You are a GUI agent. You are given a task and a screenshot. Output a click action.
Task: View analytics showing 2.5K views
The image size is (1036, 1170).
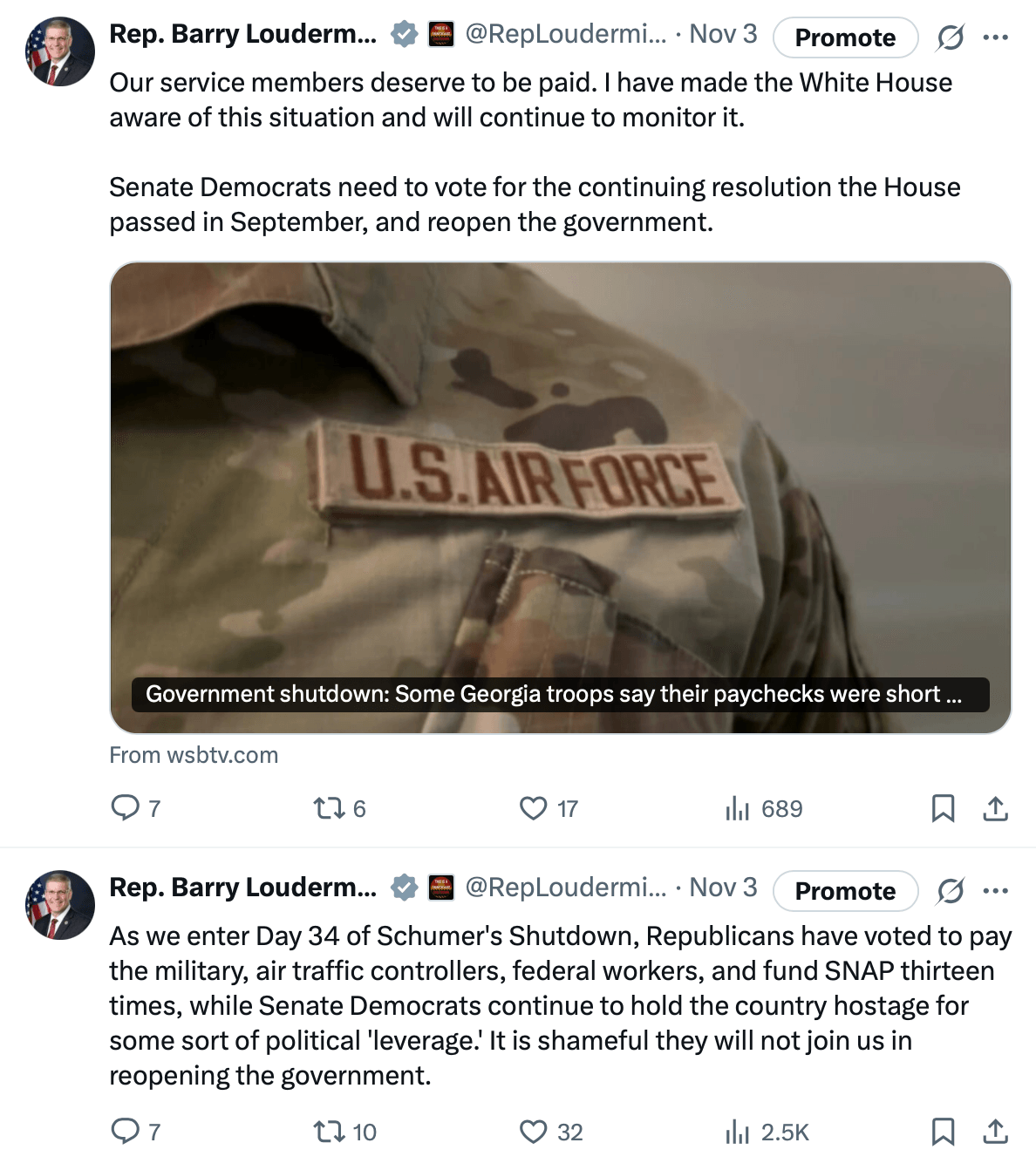click(x=738, y=1132)
